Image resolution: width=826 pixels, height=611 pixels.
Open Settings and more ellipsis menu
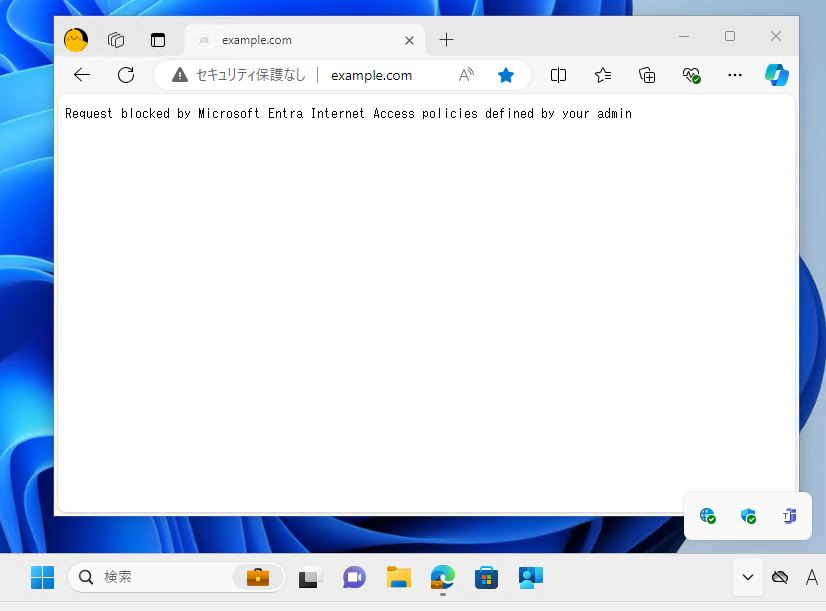point(735,75)
